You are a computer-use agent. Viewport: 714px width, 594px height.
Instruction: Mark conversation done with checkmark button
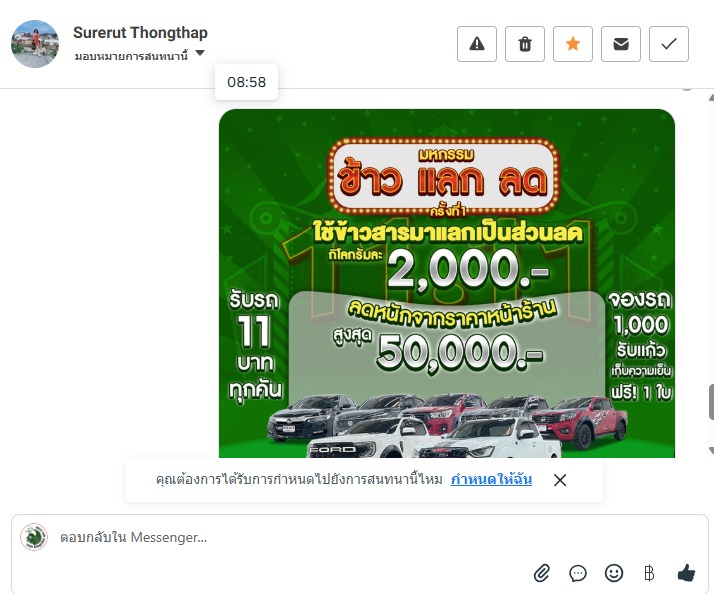click(669, 44)
